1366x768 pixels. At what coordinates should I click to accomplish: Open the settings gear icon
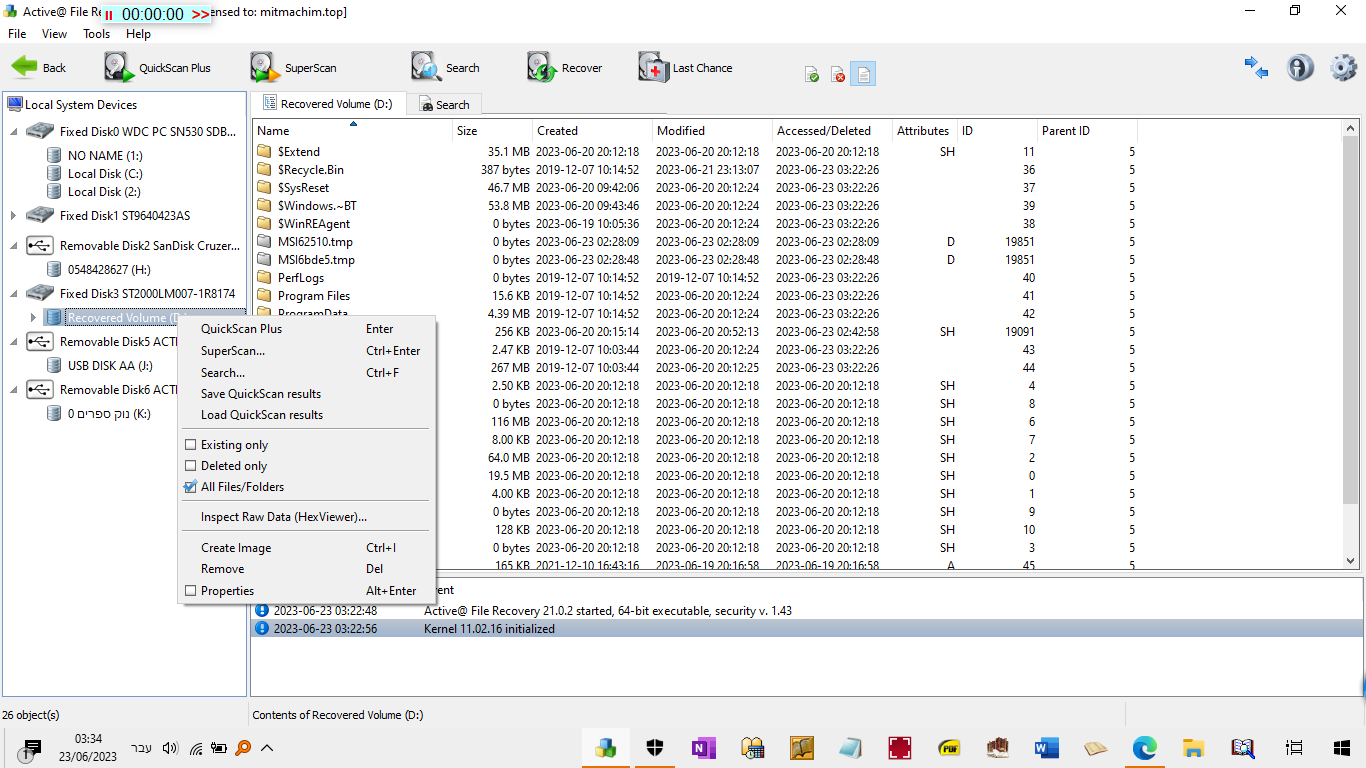[x=1343, y=68]
